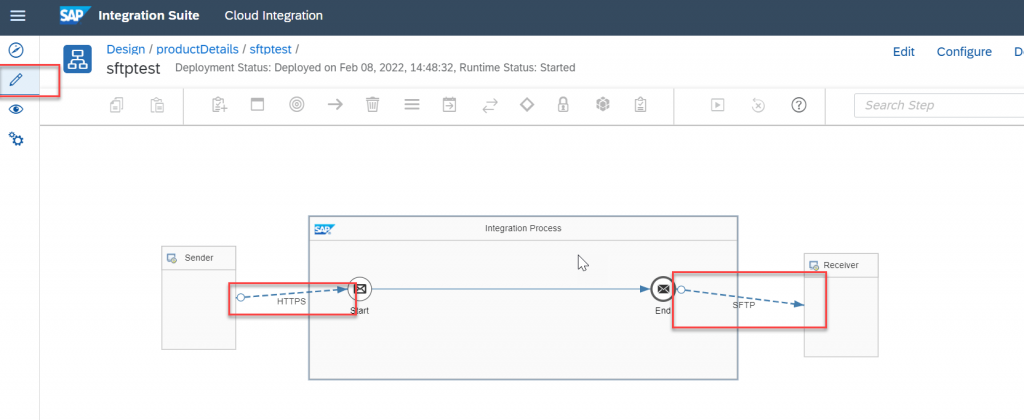Screen dimensions: 1024x420
Task: Follow the sftptest breadcrumb link
Action: pos(270,50)
